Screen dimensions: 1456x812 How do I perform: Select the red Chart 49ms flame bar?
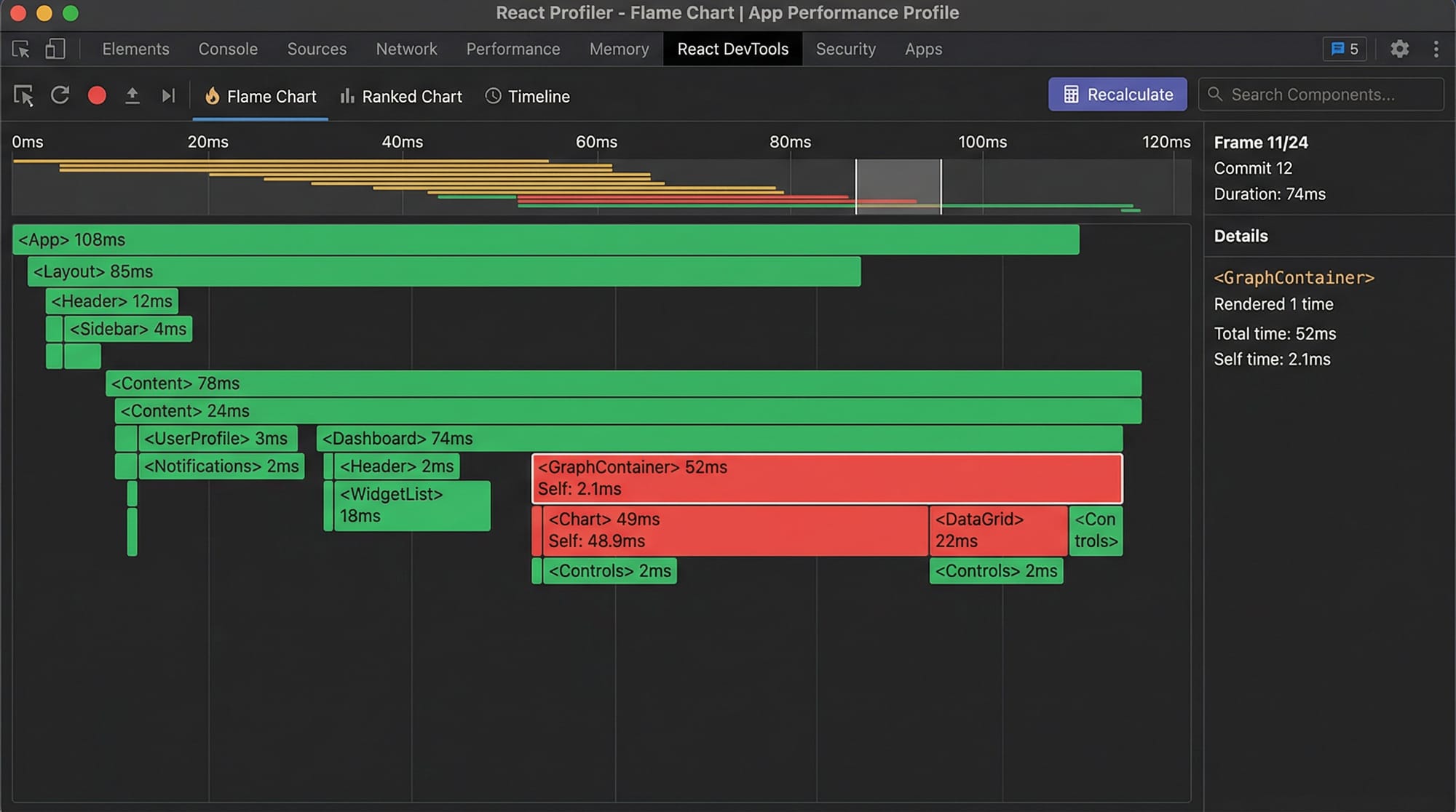[x=728, y=530]
